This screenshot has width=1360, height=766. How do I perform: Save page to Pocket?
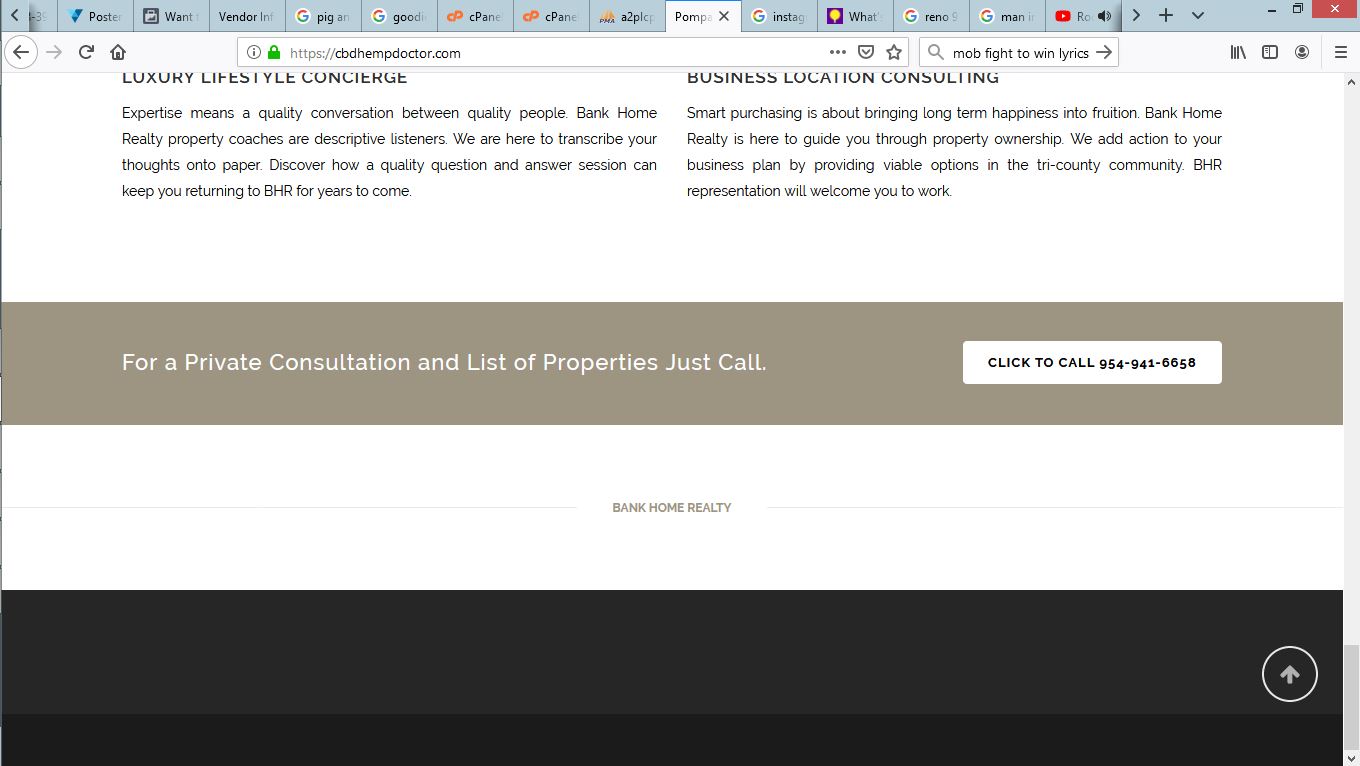pyautogui.click(x=866, y=52)
